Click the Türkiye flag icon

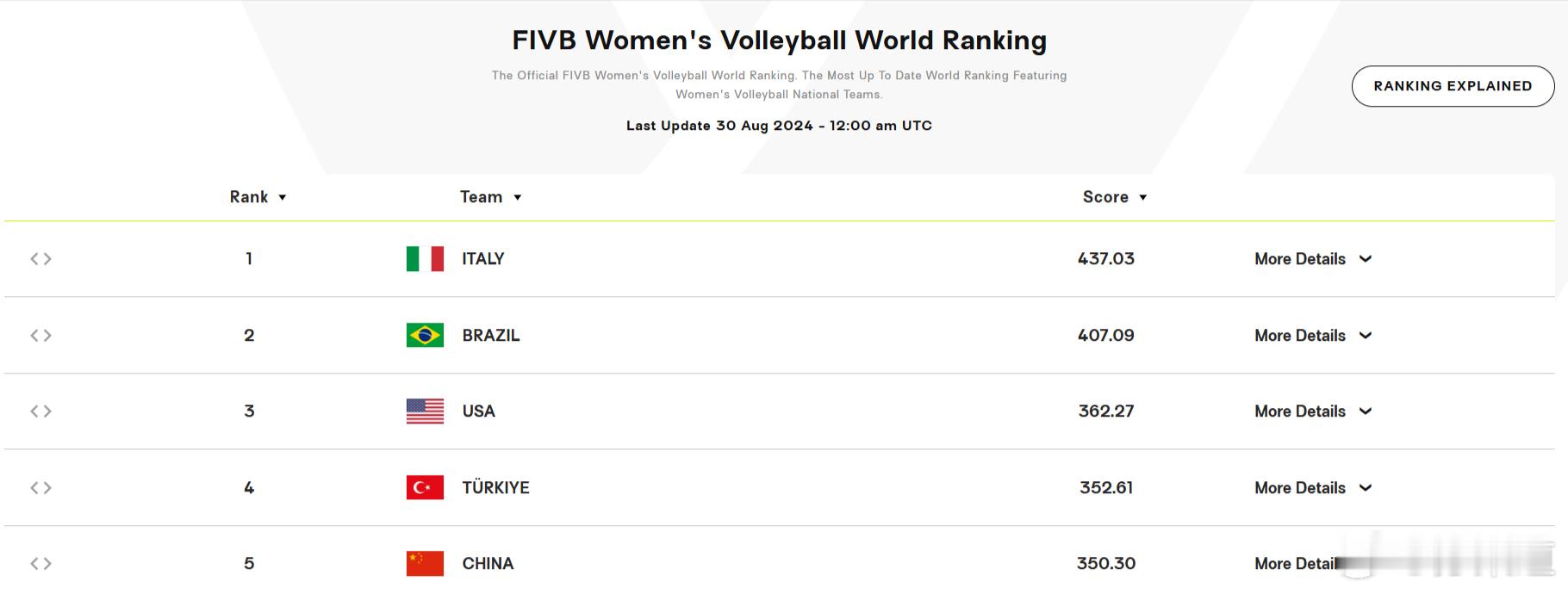[x=425, y=487]
